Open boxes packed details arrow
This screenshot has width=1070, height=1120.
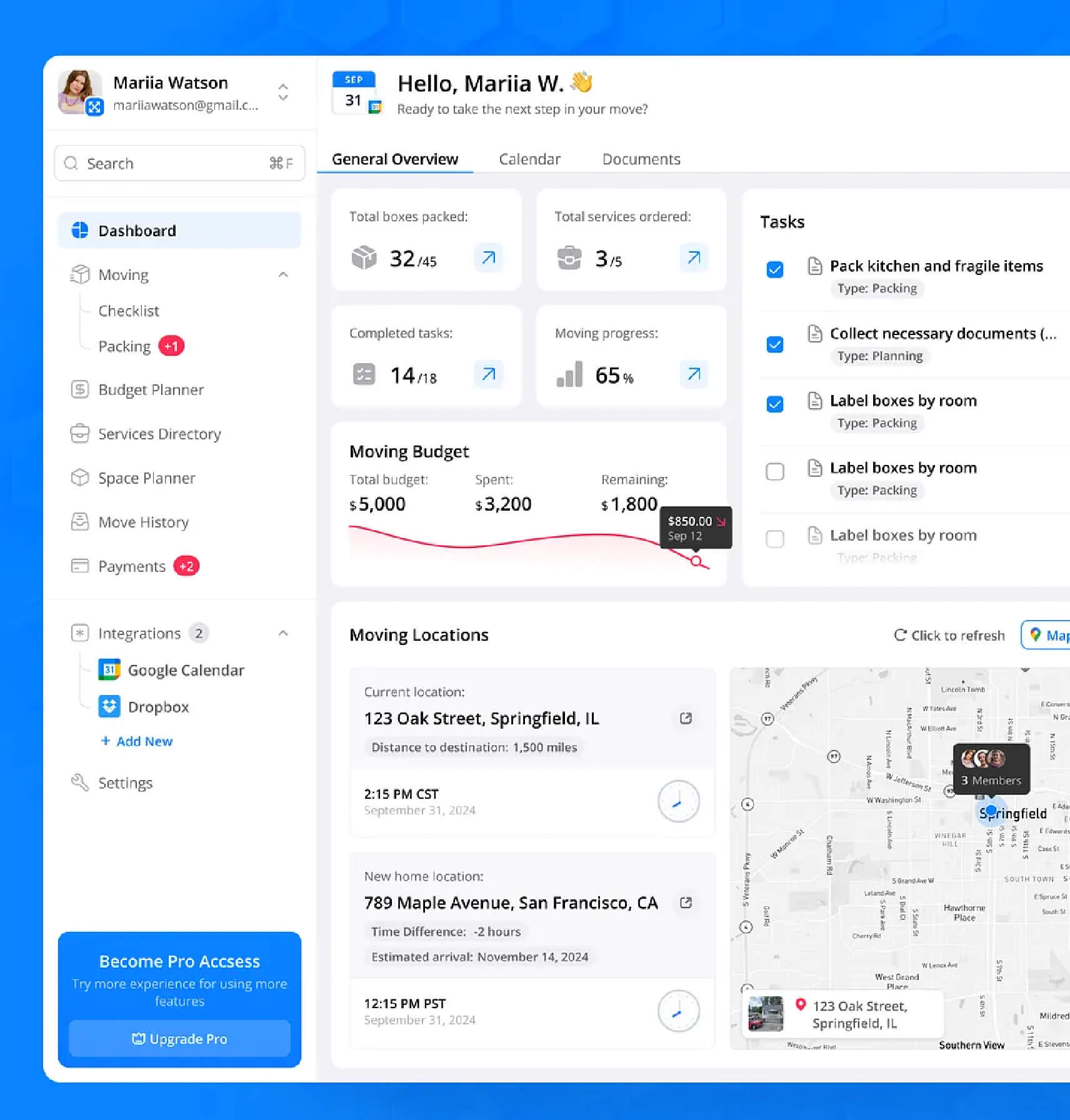tap(488, 257)
